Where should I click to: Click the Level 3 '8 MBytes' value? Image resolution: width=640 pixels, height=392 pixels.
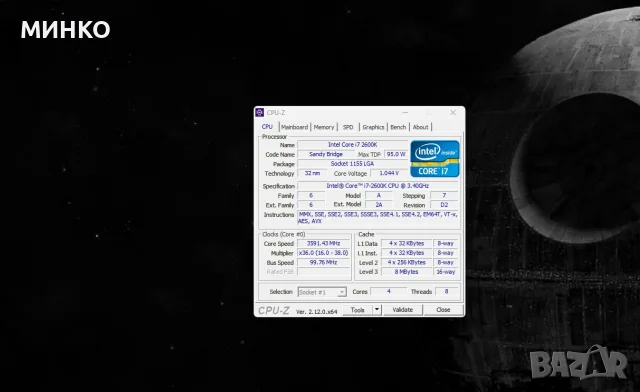tap(406, 272)
